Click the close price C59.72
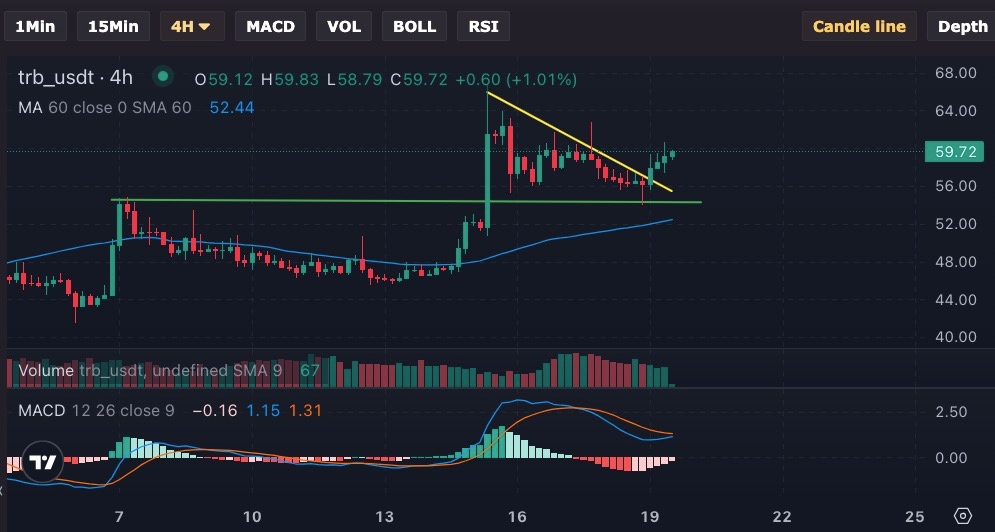Viewport: 995px width, 532px height. 419,80
